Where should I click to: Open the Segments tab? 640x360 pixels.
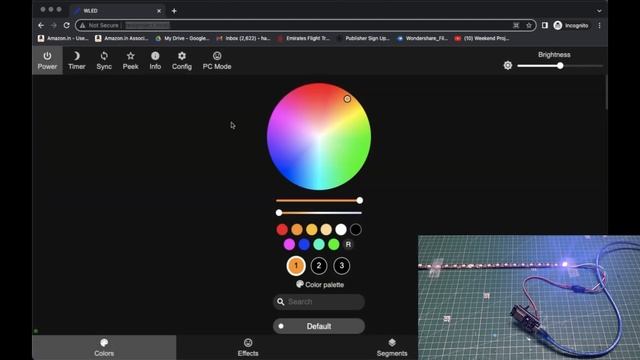[392, 347]
